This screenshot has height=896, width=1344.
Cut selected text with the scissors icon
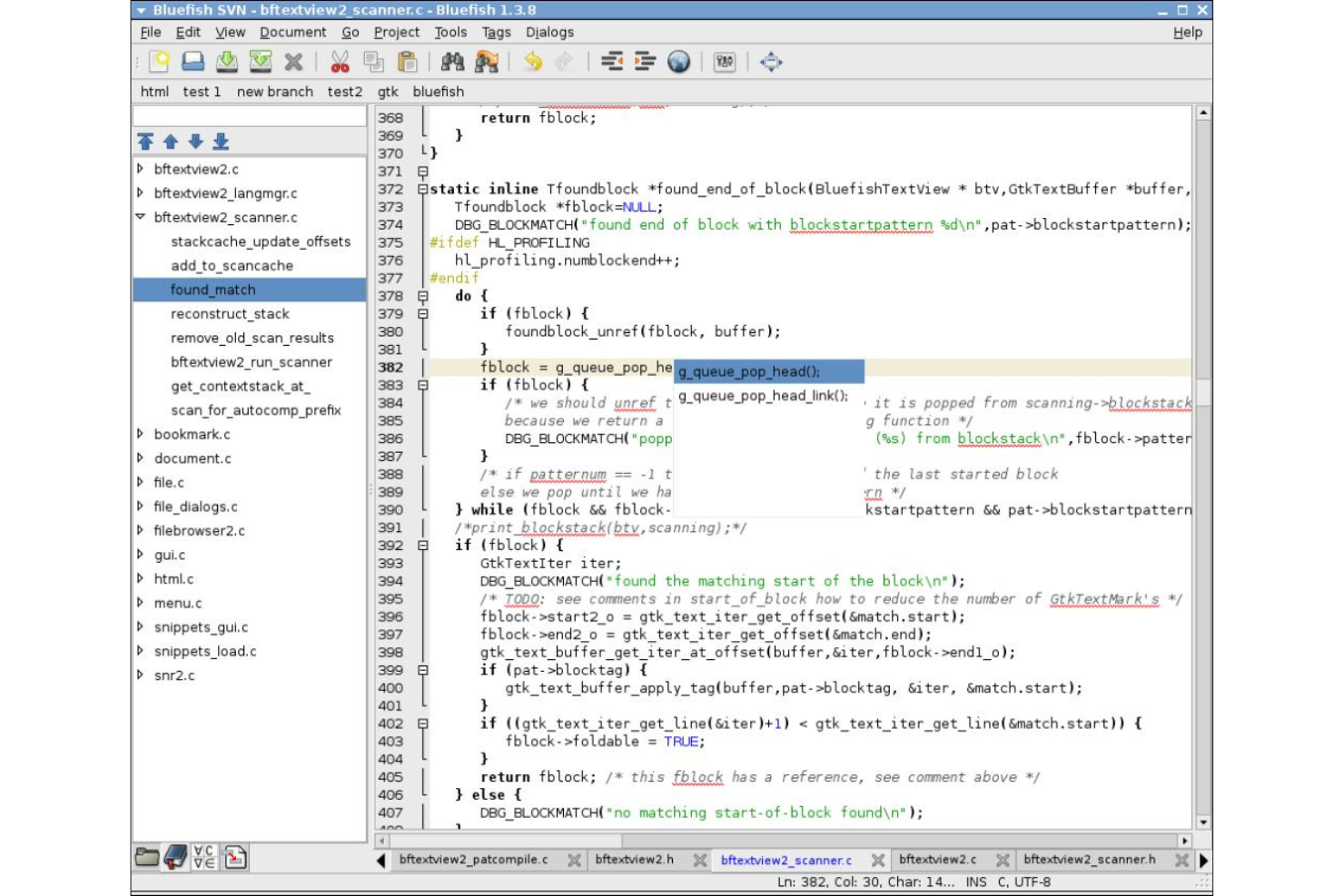point(341,62)
